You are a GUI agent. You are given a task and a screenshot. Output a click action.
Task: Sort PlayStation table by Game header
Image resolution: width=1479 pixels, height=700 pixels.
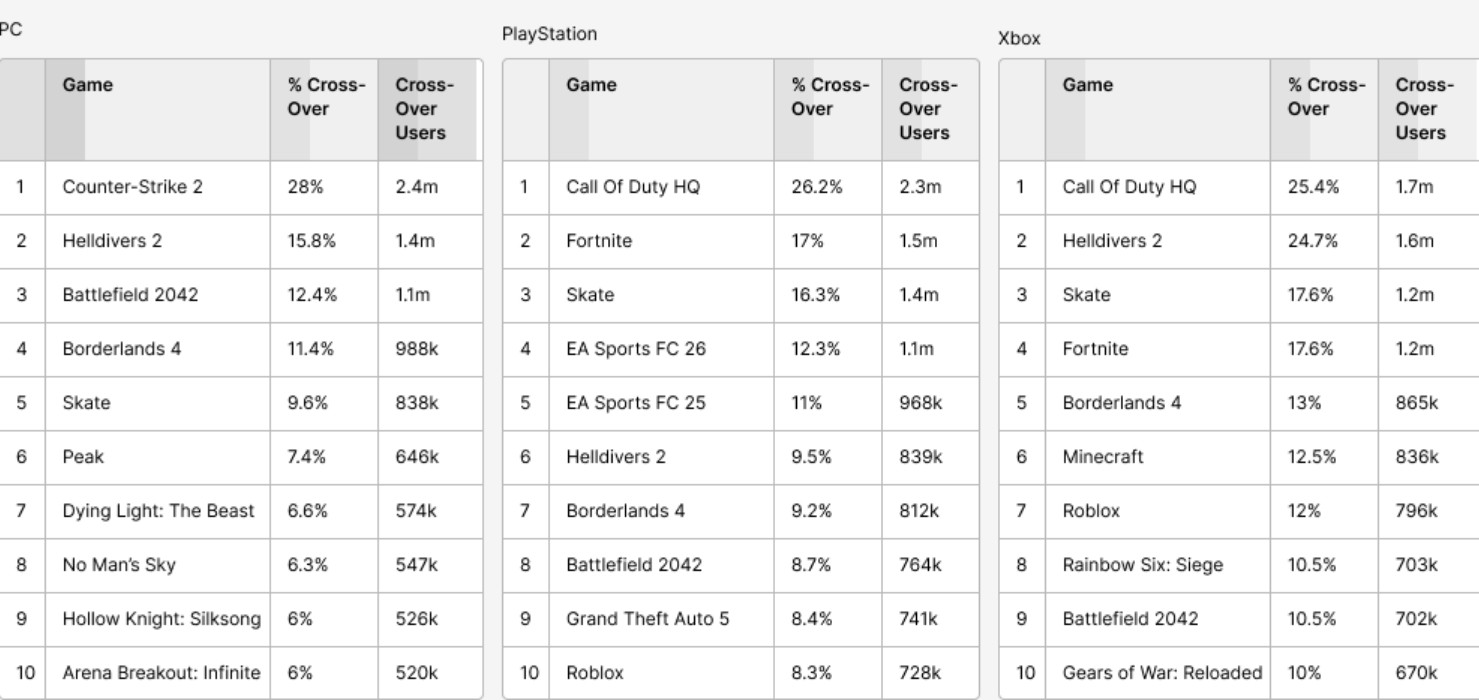click(661, 109)
